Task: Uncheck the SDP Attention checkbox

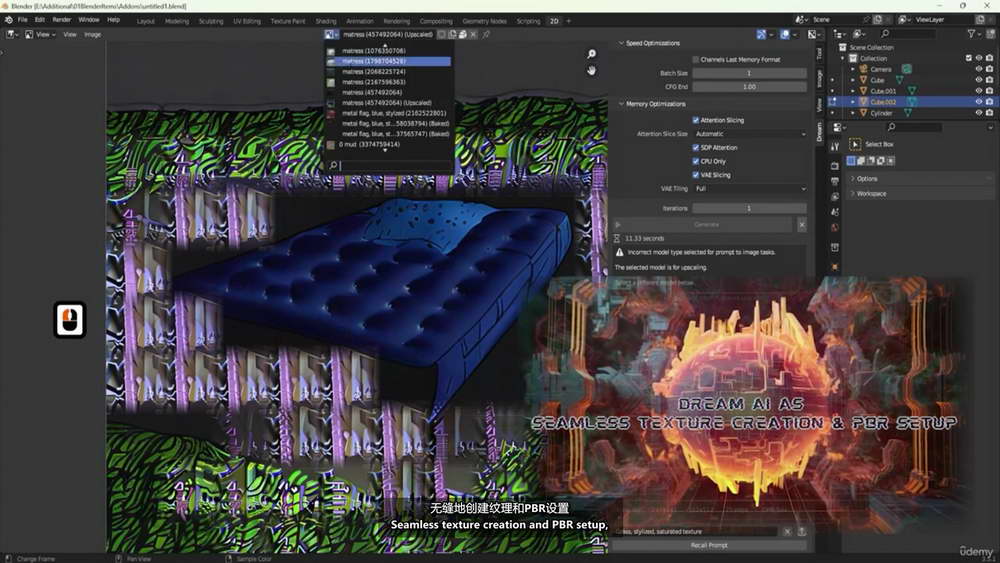Action: click(x=696, y=147)
